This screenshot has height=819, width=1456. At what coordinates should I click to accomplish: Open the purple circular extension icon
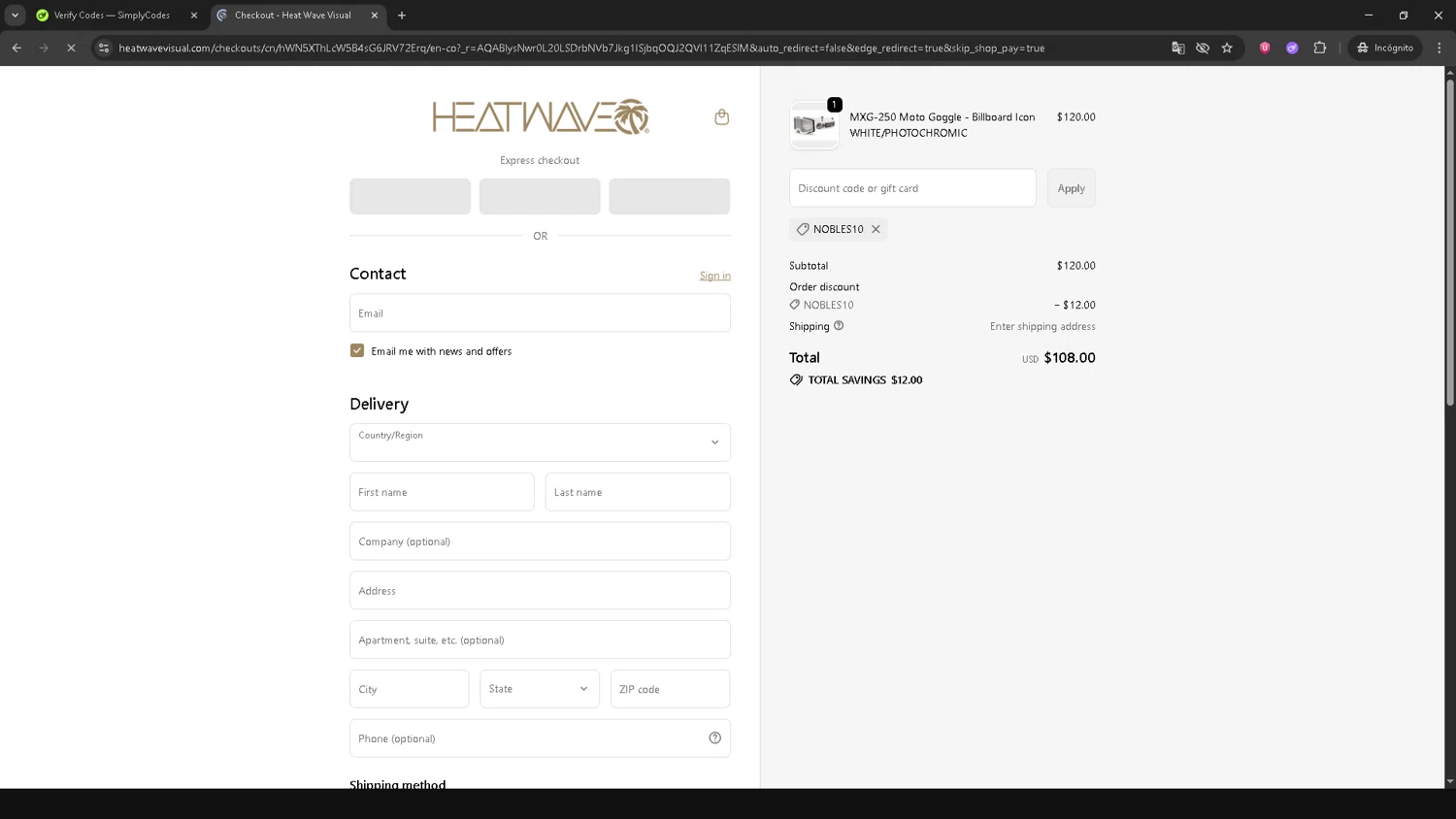coord(1292,48)
